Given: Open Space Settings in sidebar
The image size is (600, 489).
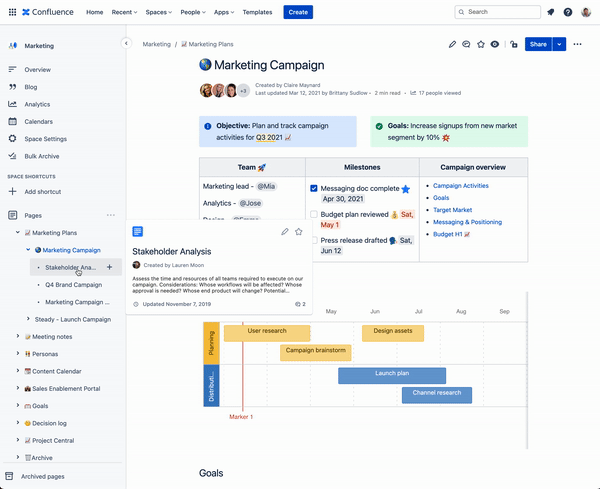Looking at the screenshot, I should 46,139.
